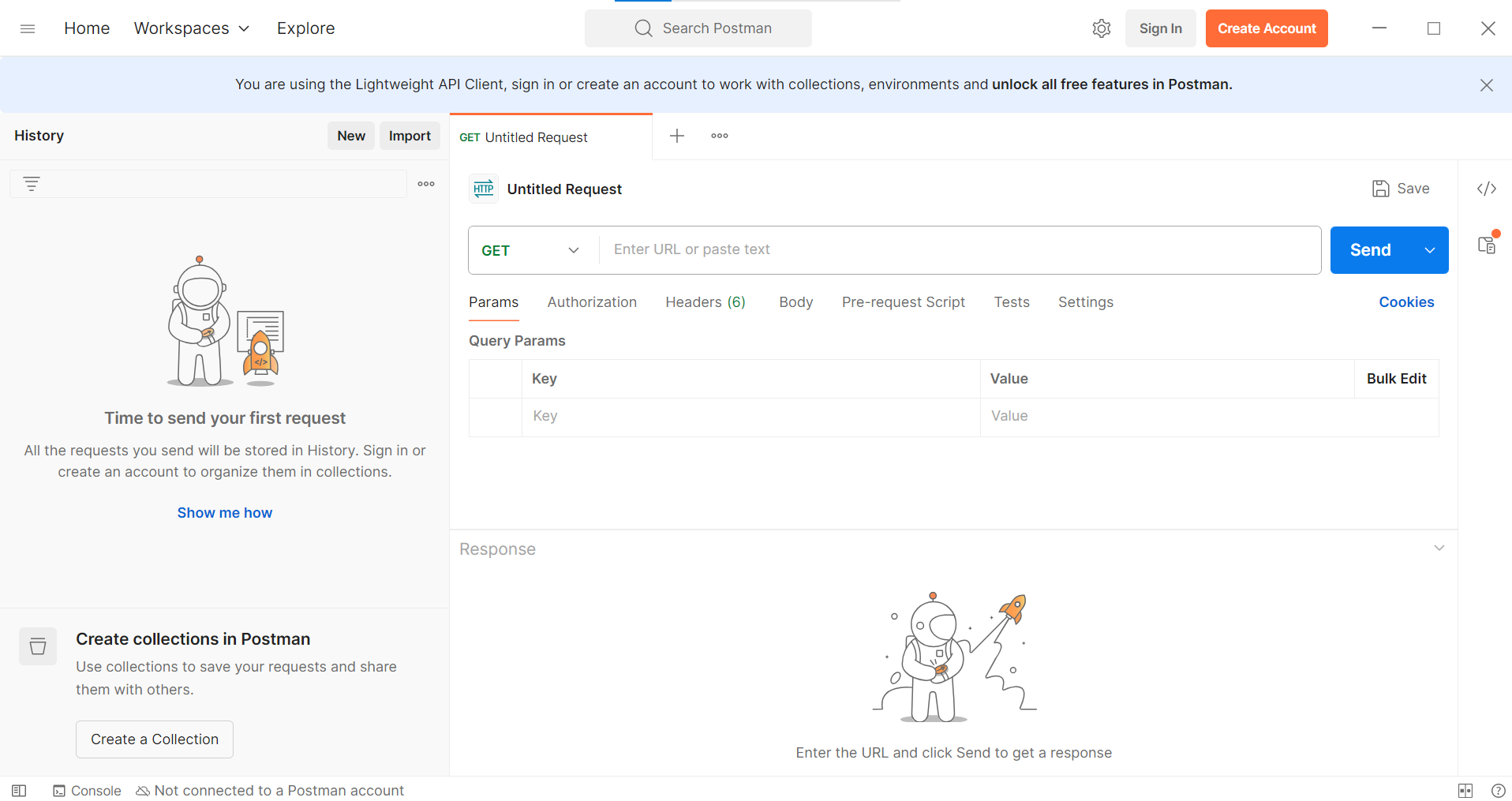Click the Import button
This screenshot has width=1512, height=801.
[x=410, y=136]
